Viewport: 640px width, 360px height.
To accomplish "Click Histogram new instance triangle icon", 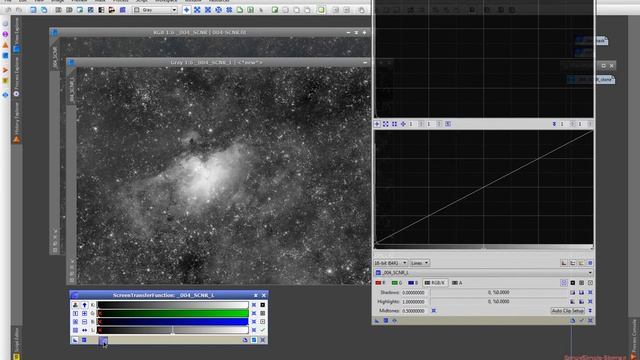I will (377, 321).
